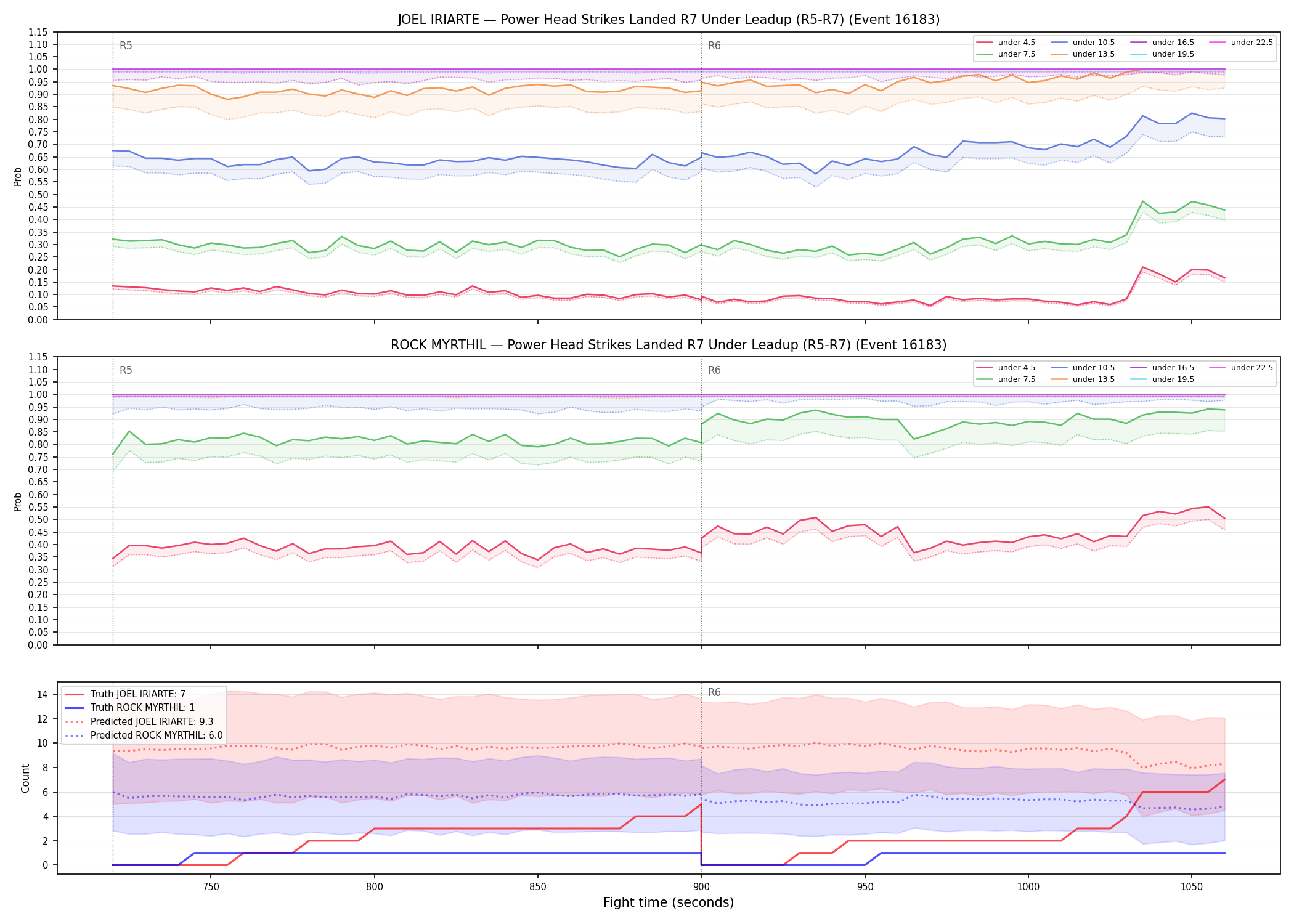This screenshot has height=924, width=1294.
Task: Click the 'Prob' label of the Joel Iriarte chart
Action: click(18, 176)
